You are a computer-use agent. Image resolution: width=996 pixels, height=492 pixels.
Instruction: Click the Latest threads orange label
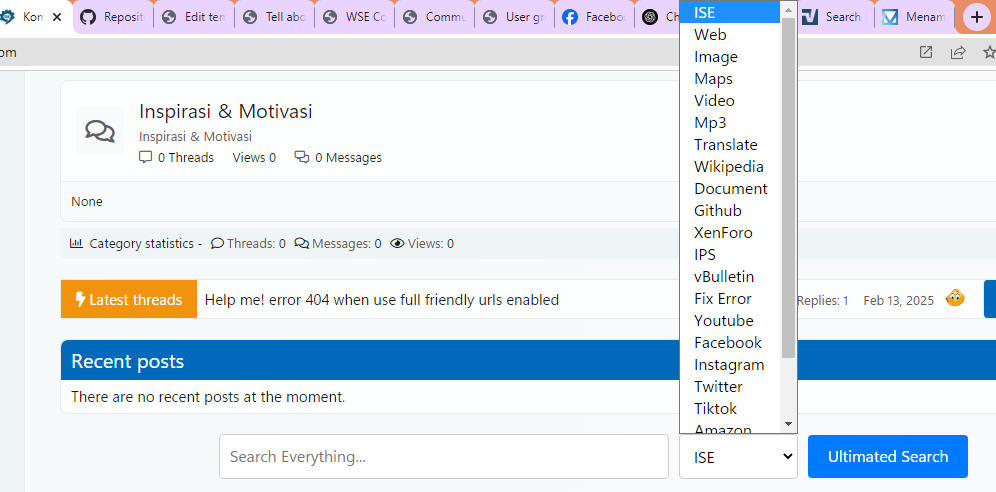click(x=128, y=300)
